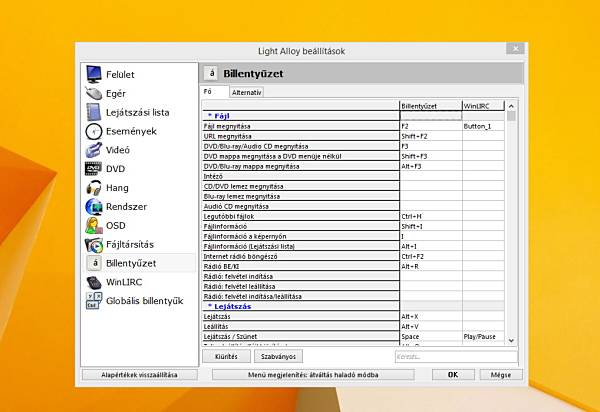Screen dimensions: 600x412
Task: Click the Billentyűzet column header
Action: tap(431, 106)
